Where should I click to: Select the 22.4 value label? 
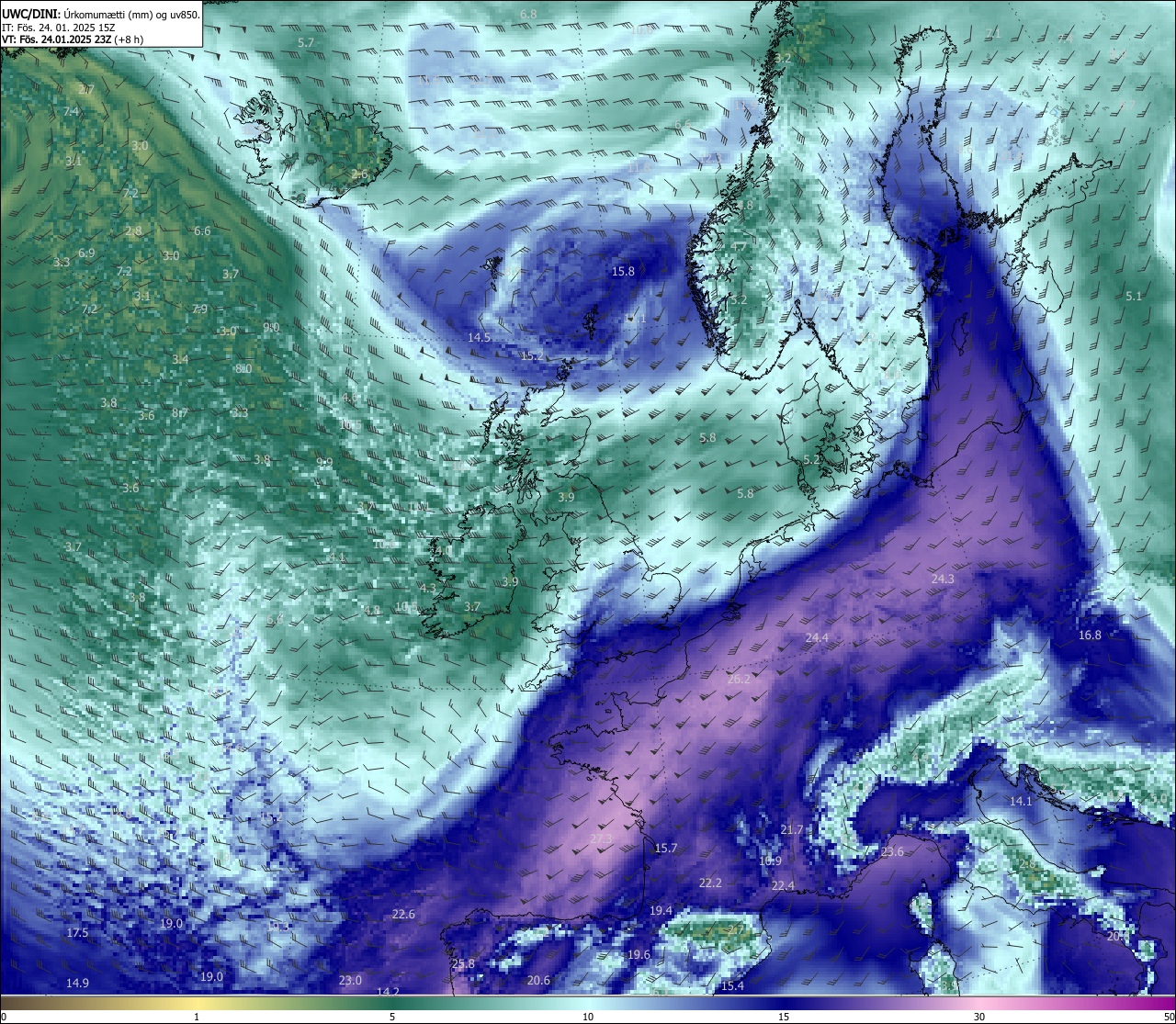click(783, 885)
